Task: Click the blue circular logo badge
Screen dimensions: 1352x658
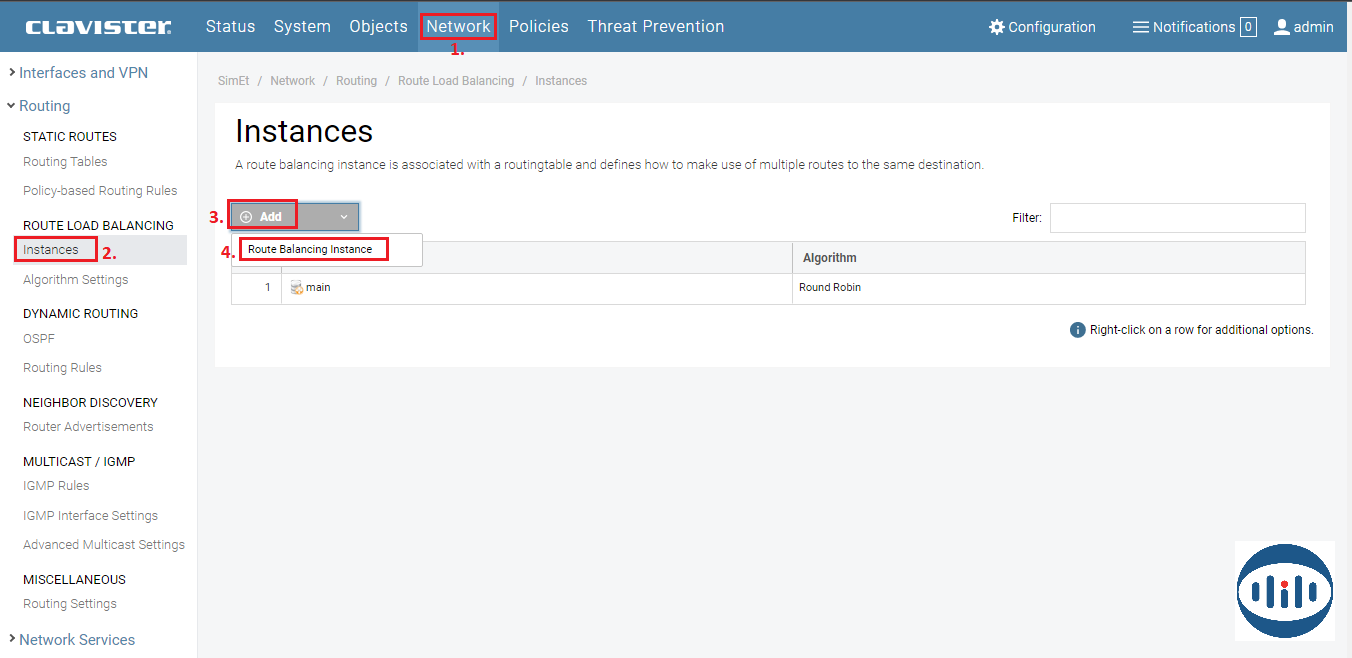Action: (x=1284, y=591)
